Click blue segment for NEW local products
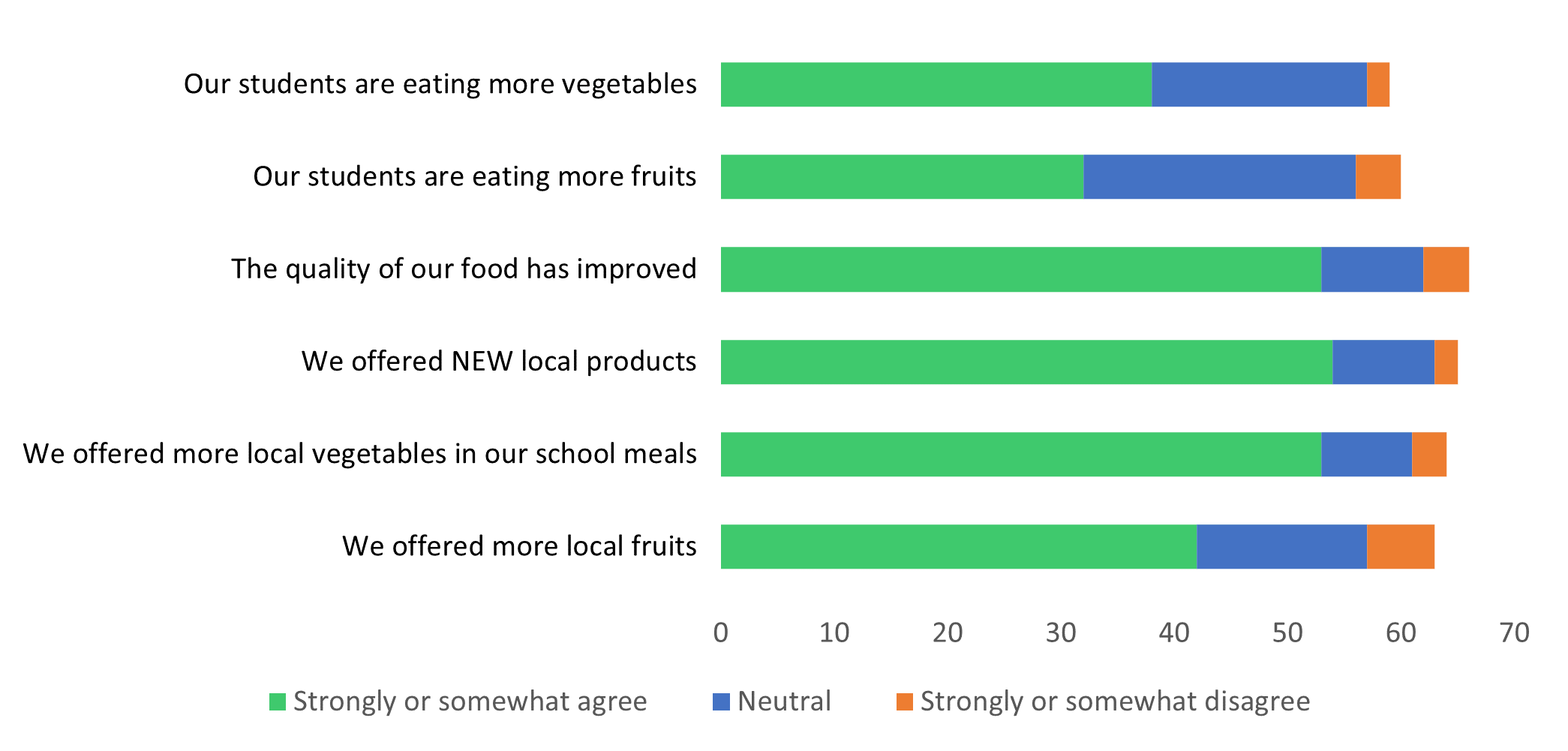Image resolution: width=1568 pixels, height=751 pixels. 1383,362
